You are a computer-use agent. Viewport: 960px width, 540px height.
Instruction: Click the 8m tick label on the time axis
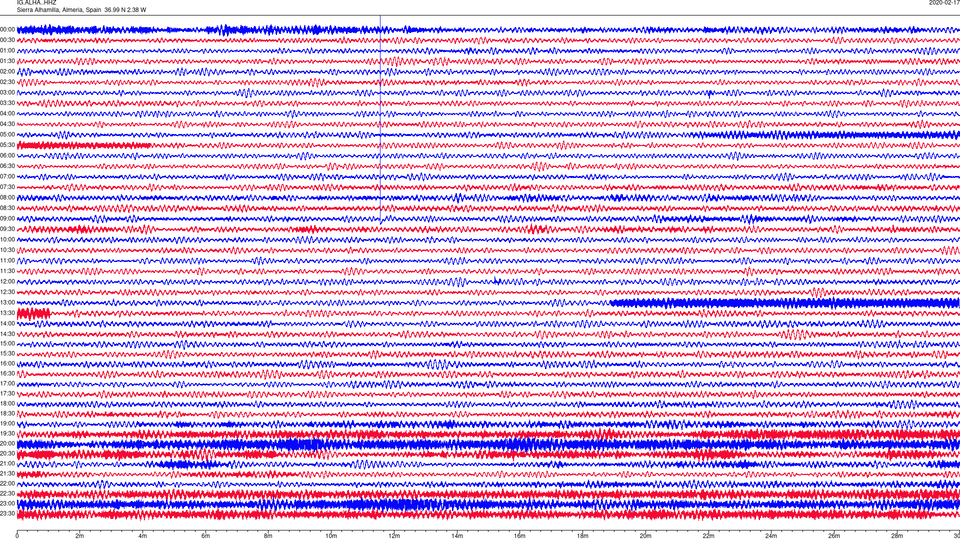[268, 536]
